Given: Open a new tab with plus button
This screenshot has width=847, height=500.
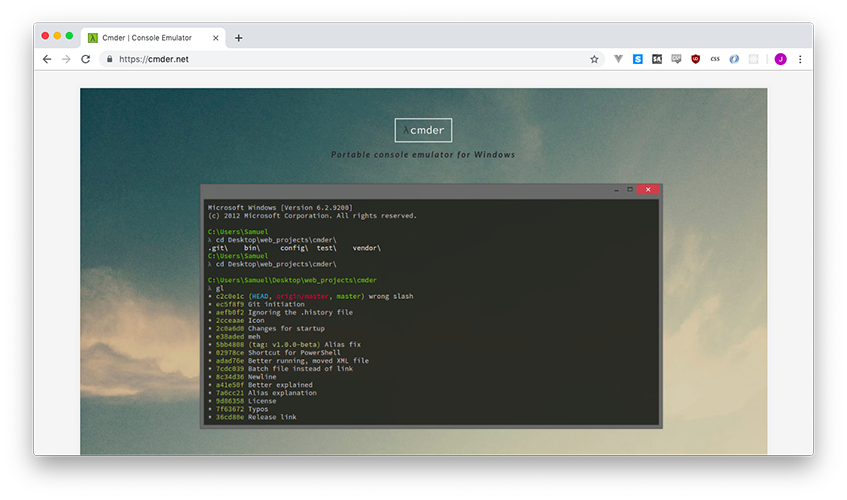Looking at the screenshot, I should pos(239,38).
